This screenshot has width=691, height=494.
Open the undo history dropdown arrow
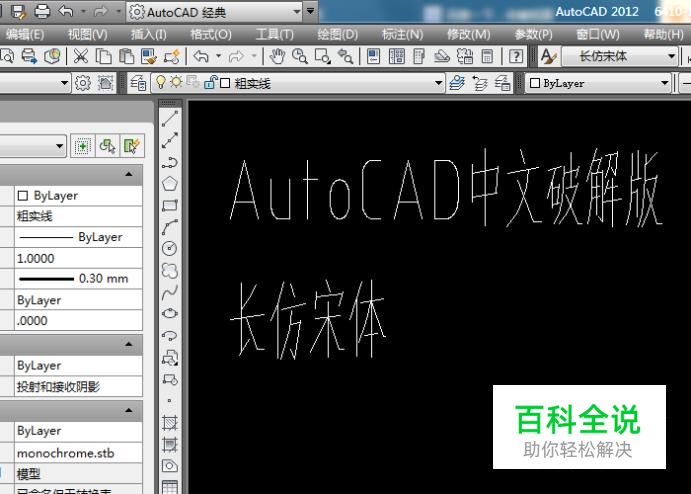219,56
